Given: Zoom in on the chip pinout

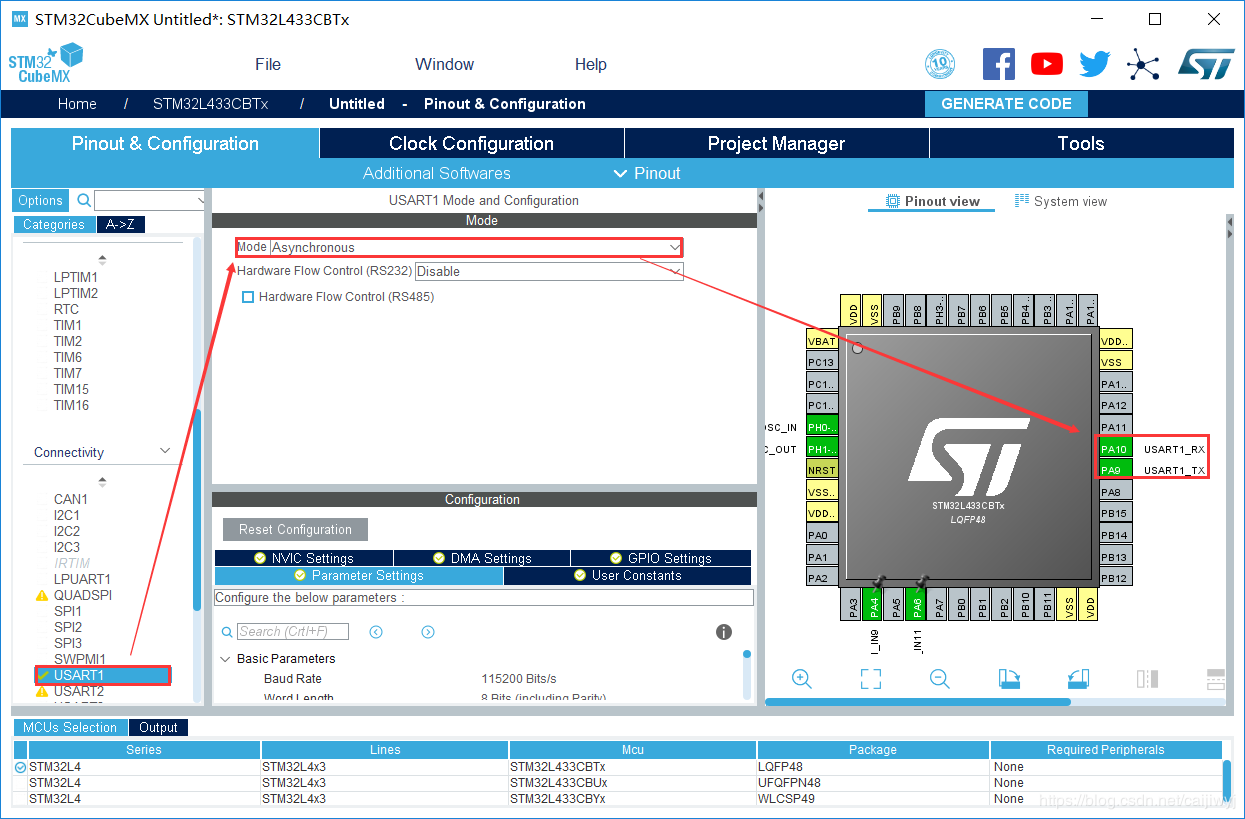Looking at the screenshot, I should pos(801,679).
